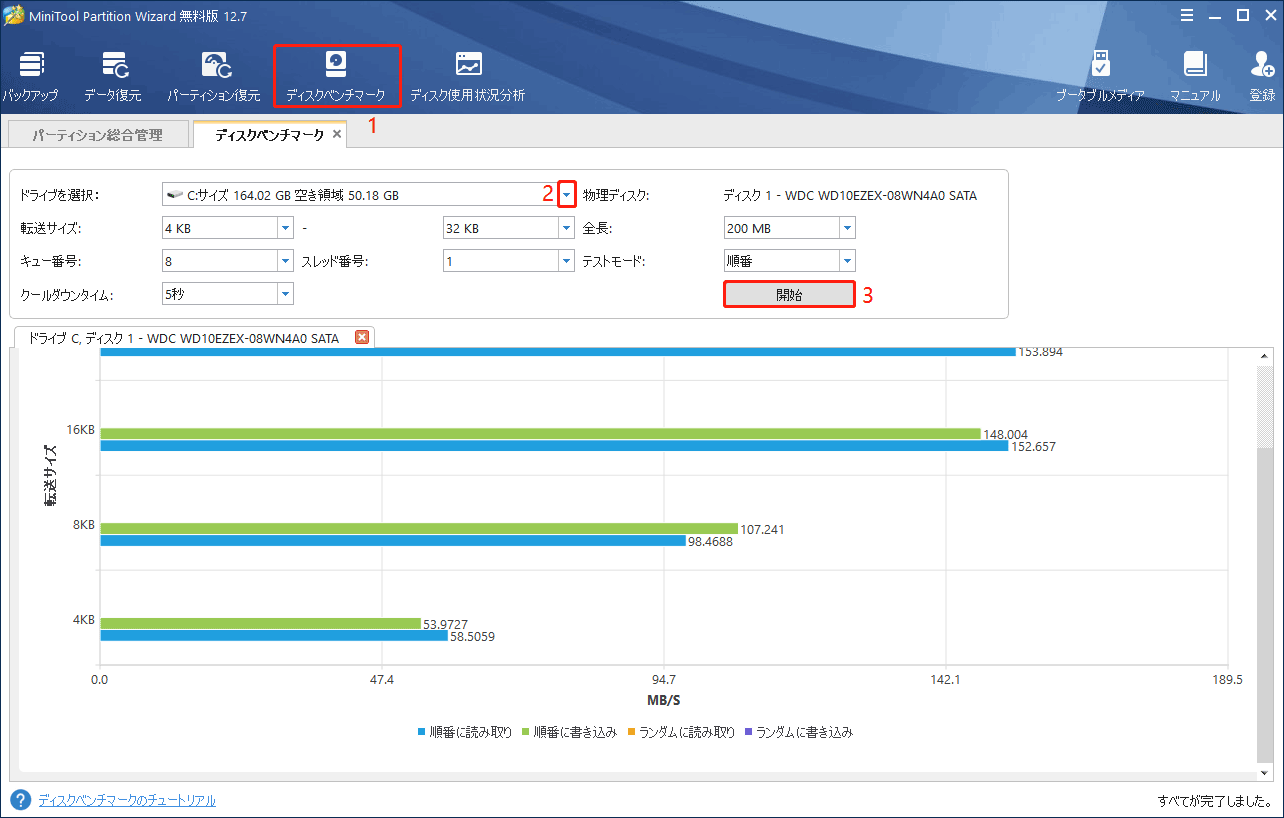This screenshot has width=1284, height=818.
Task: Click chart scrollbar down arrow
Action: coord(1264,773)
